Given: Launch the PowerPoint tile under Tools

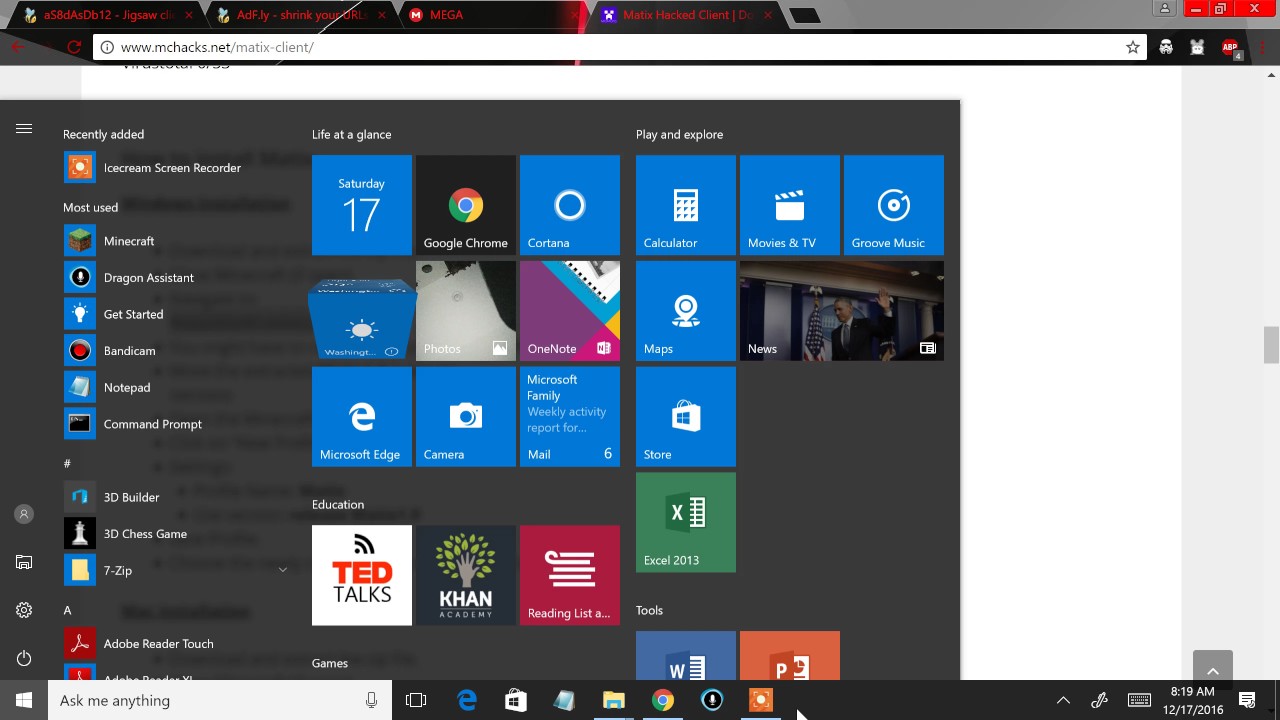Looking at the screenshot, I should pos(790,656).
